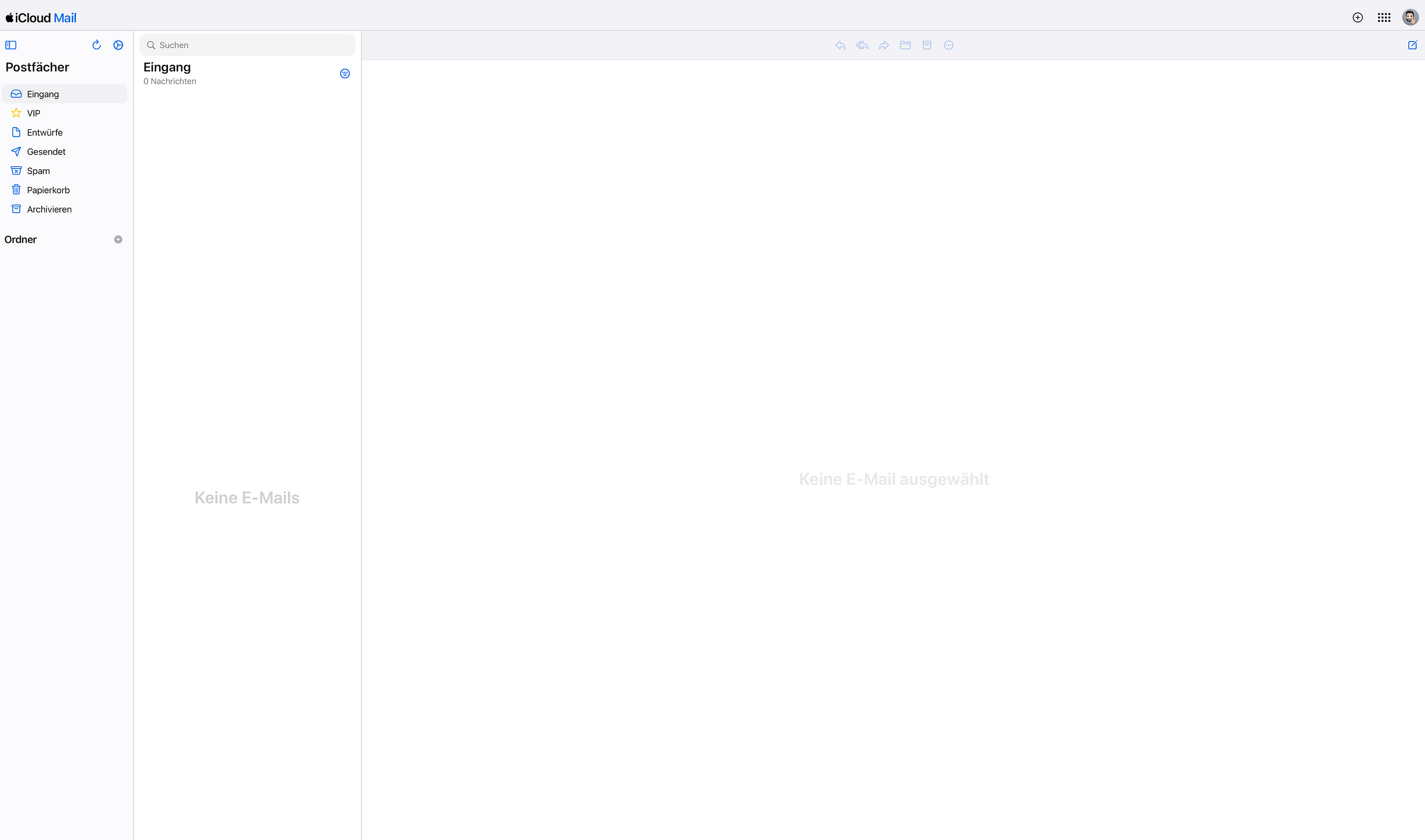Select the Reply All icon
Image resolution: width=1425 pixels, height=840 pixels.
point(862,45)
